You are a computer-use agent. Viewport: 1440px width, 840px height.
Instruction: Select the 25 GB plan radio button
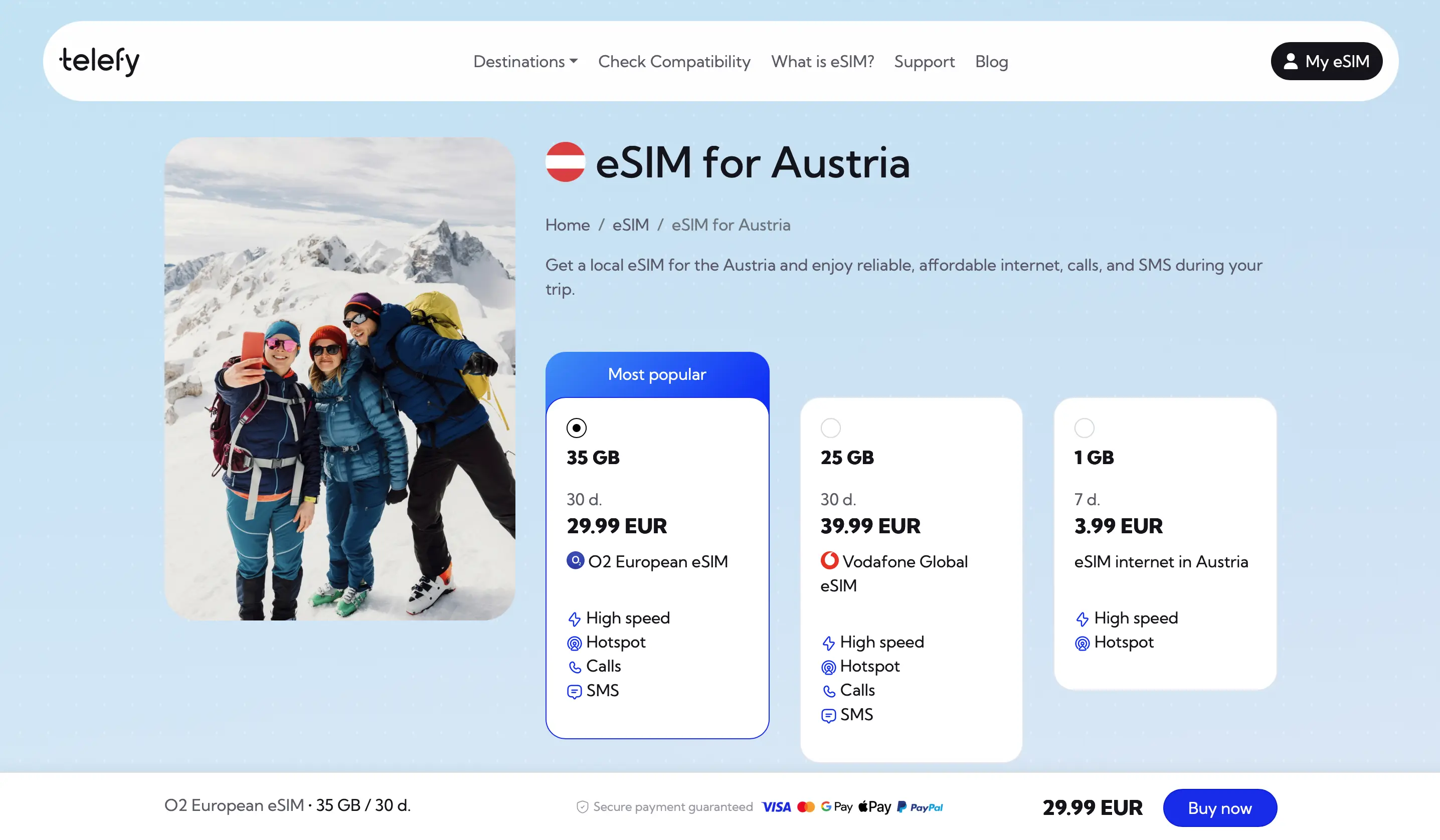(831, 428)
